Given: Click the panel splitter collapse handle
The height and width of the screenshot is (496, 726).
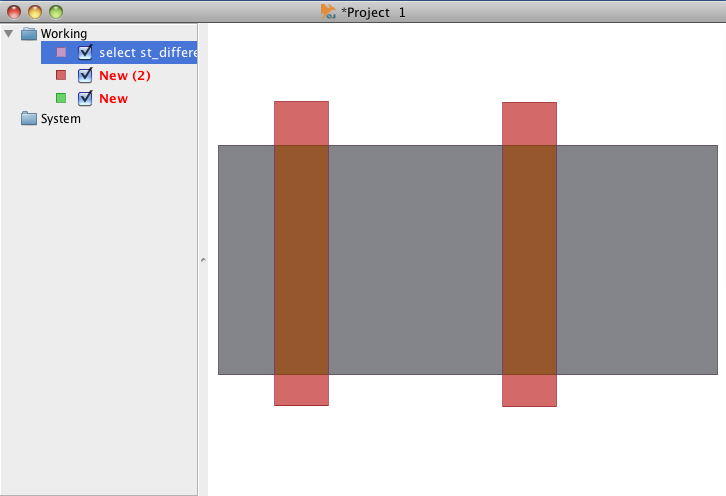Looking at the screenshot, I should (x=203, y=260).
